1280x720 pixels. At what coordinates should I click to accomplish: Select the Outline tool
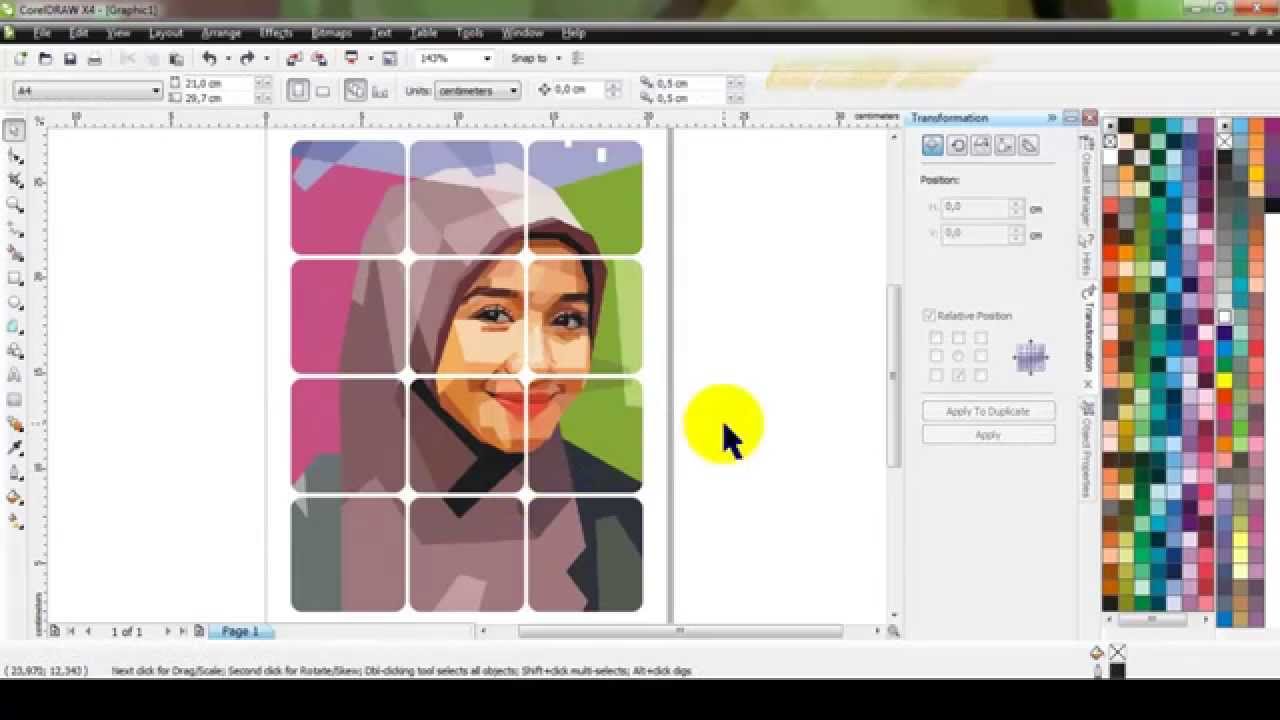coord(15,472)
